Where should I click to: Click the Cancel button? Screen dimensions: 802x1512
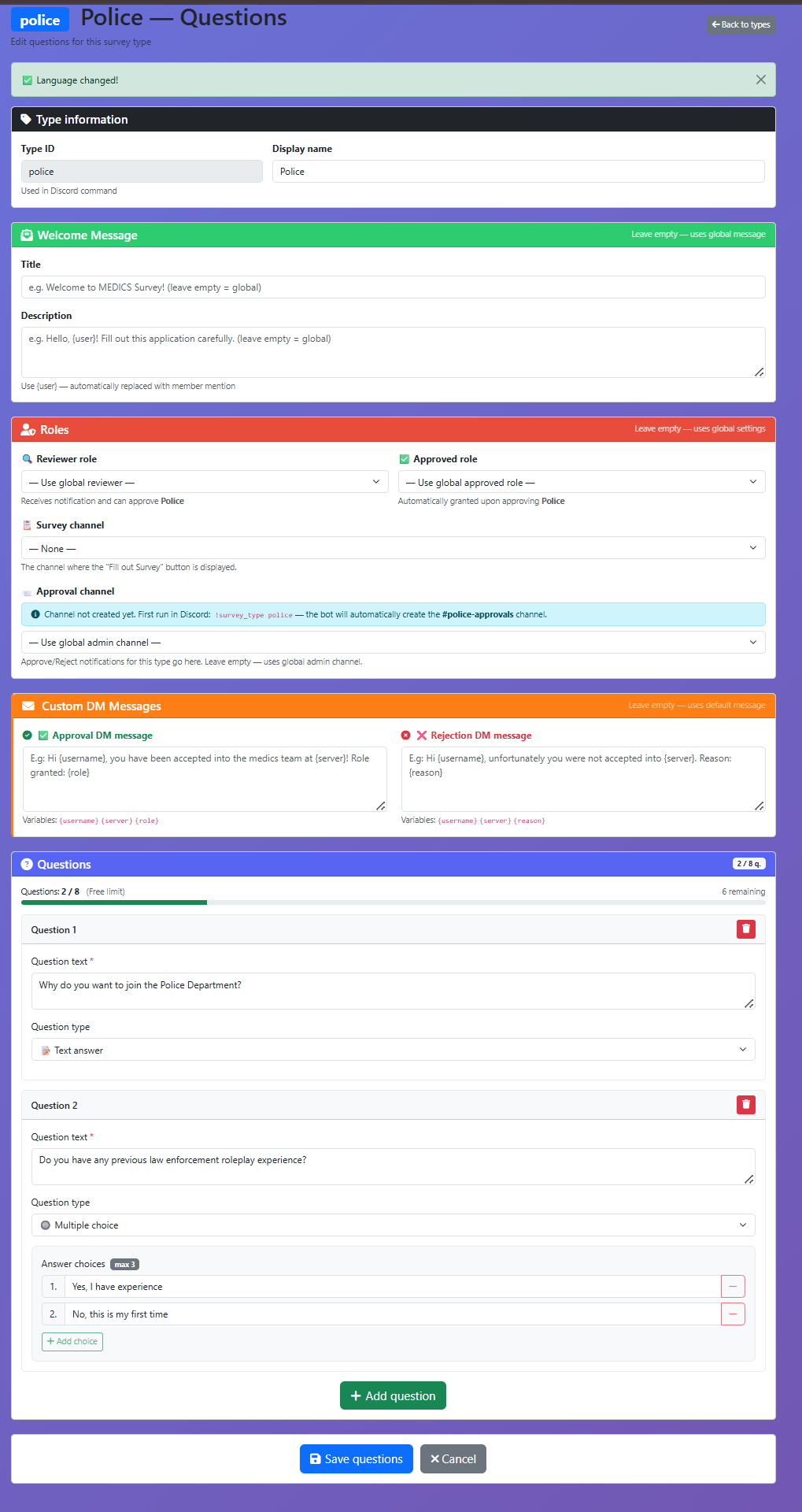coord(453,1459)
